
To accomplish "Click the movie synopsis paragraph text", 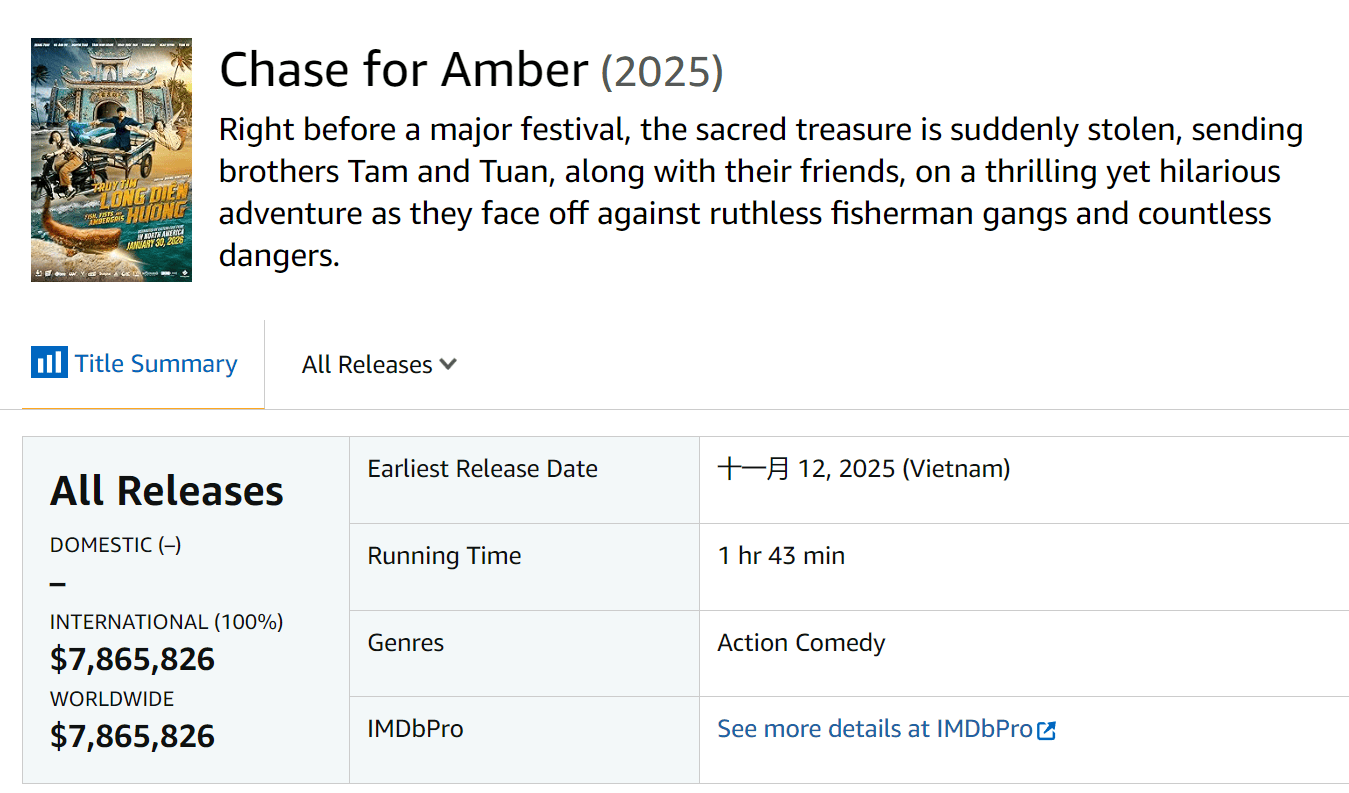I will pyautogui.click(x=760, y=192).
